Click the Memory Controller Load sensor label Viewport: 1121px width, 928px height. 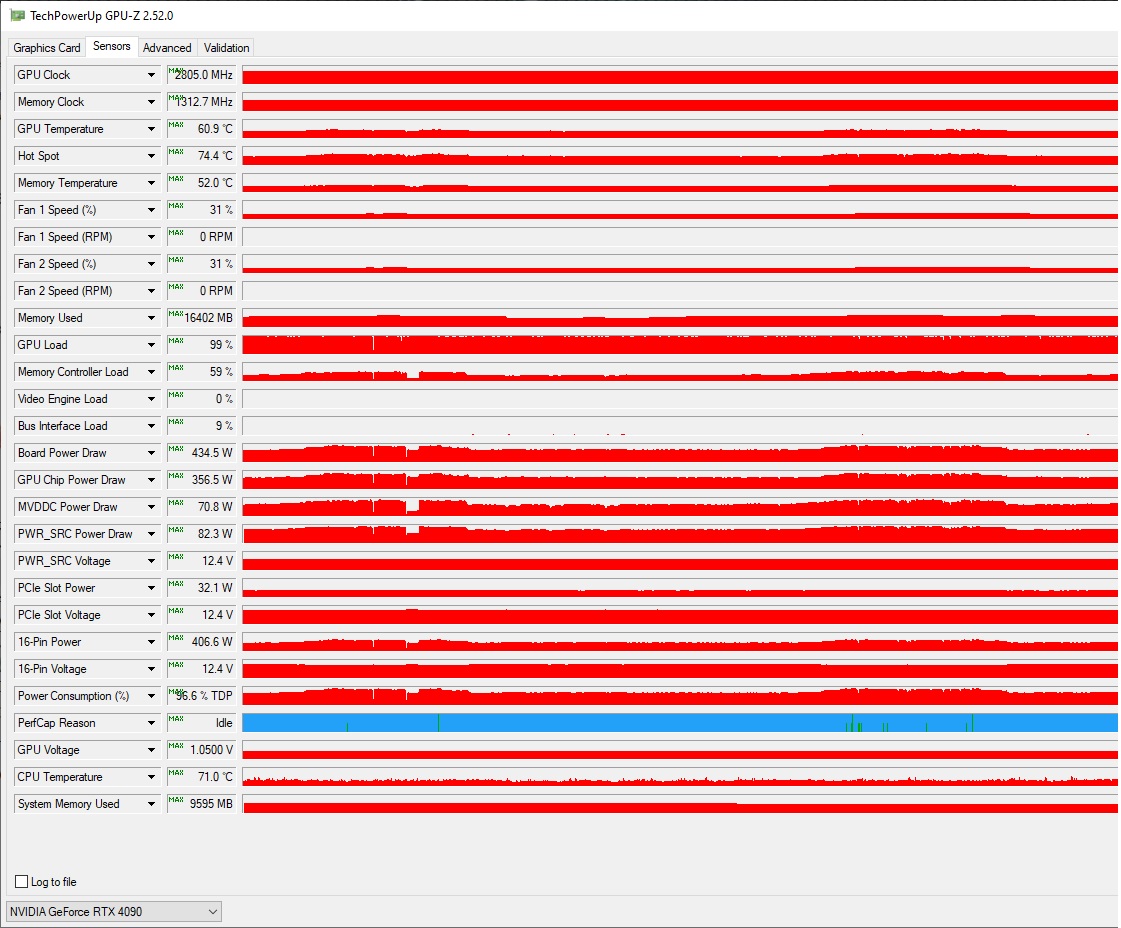coord(73,372)
